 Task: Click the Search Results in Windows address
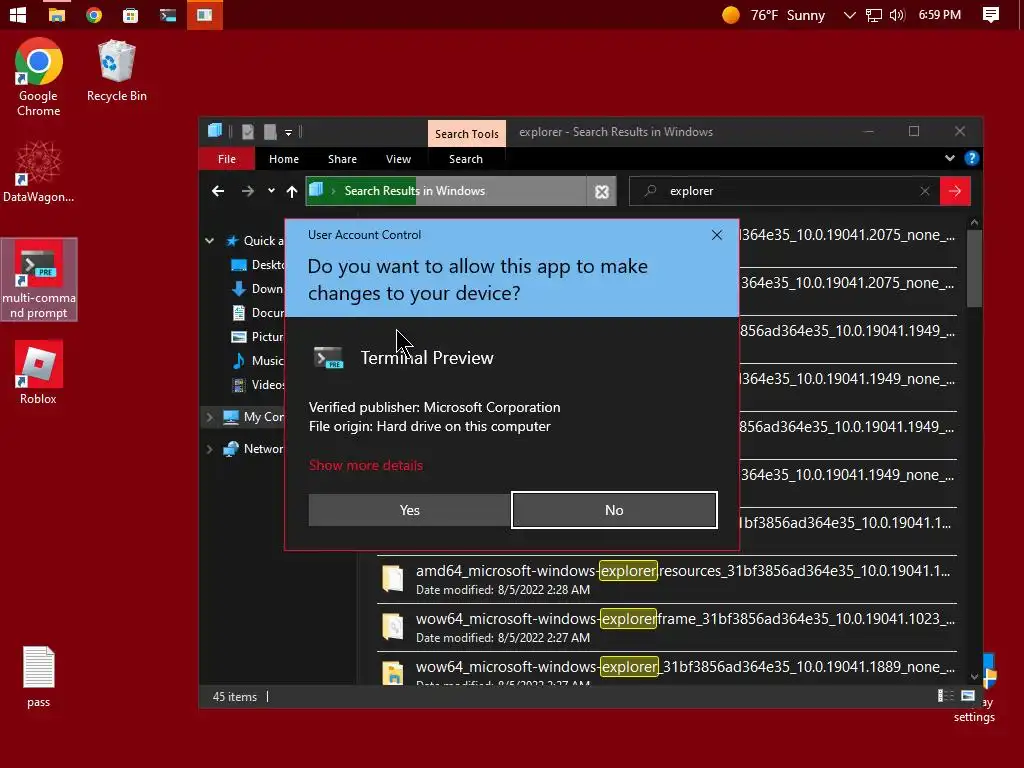415,191
